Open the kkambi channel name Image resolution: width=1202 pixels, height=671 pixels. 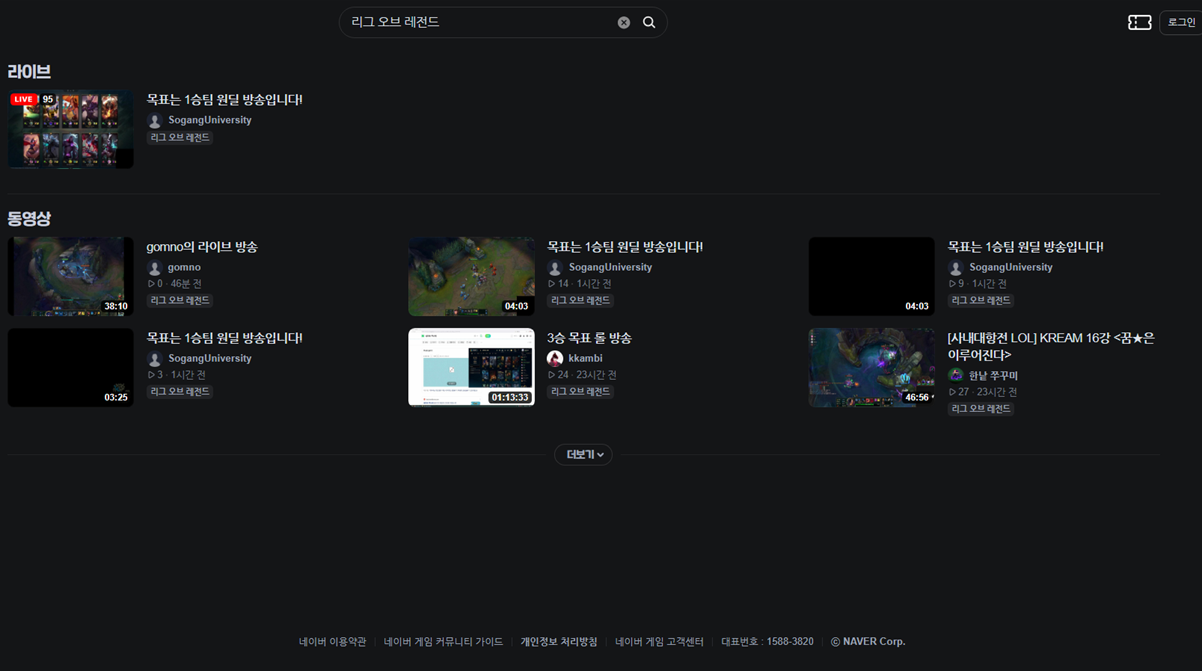click(585, 358)
